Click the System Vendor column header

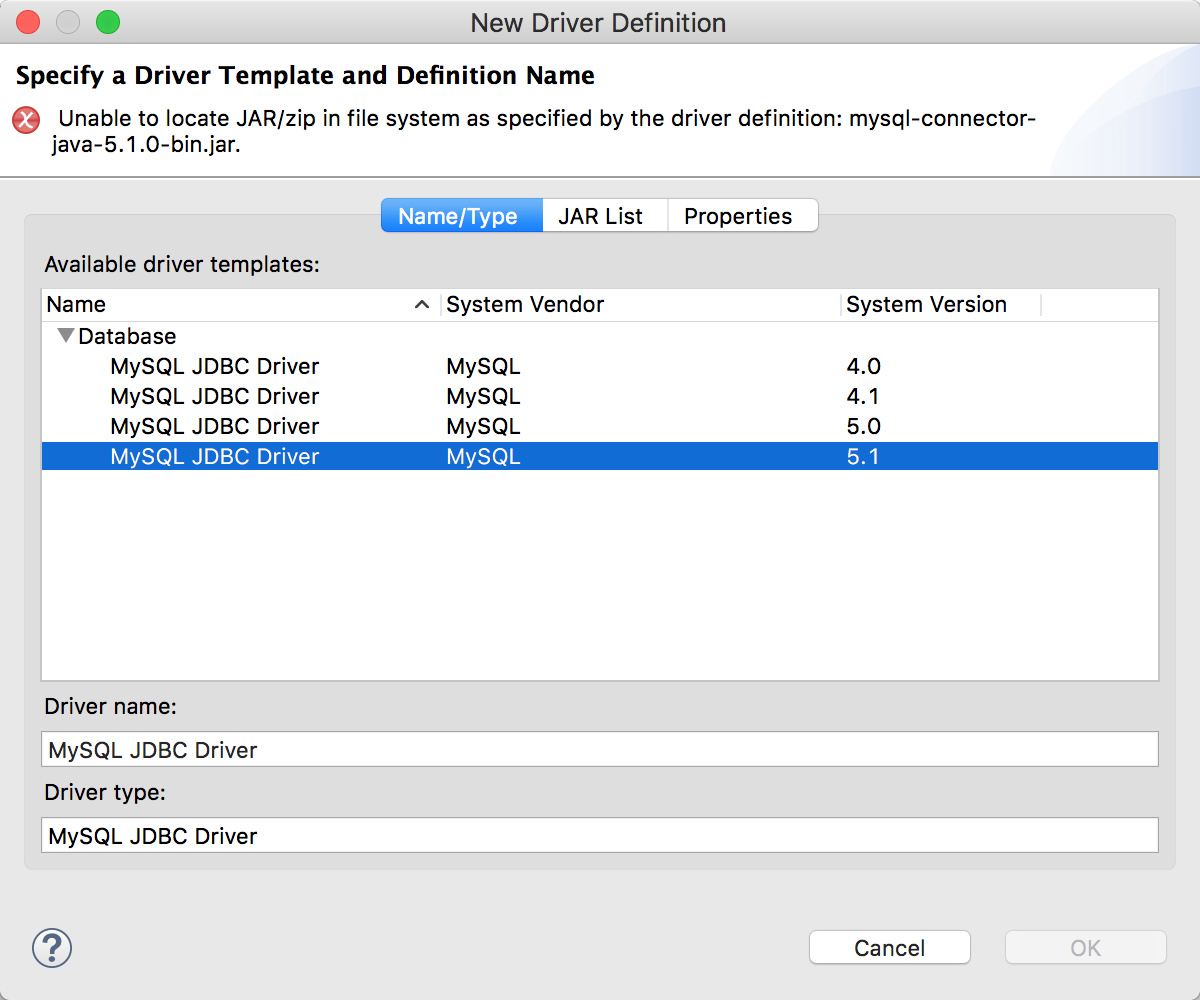pos(640,304)
